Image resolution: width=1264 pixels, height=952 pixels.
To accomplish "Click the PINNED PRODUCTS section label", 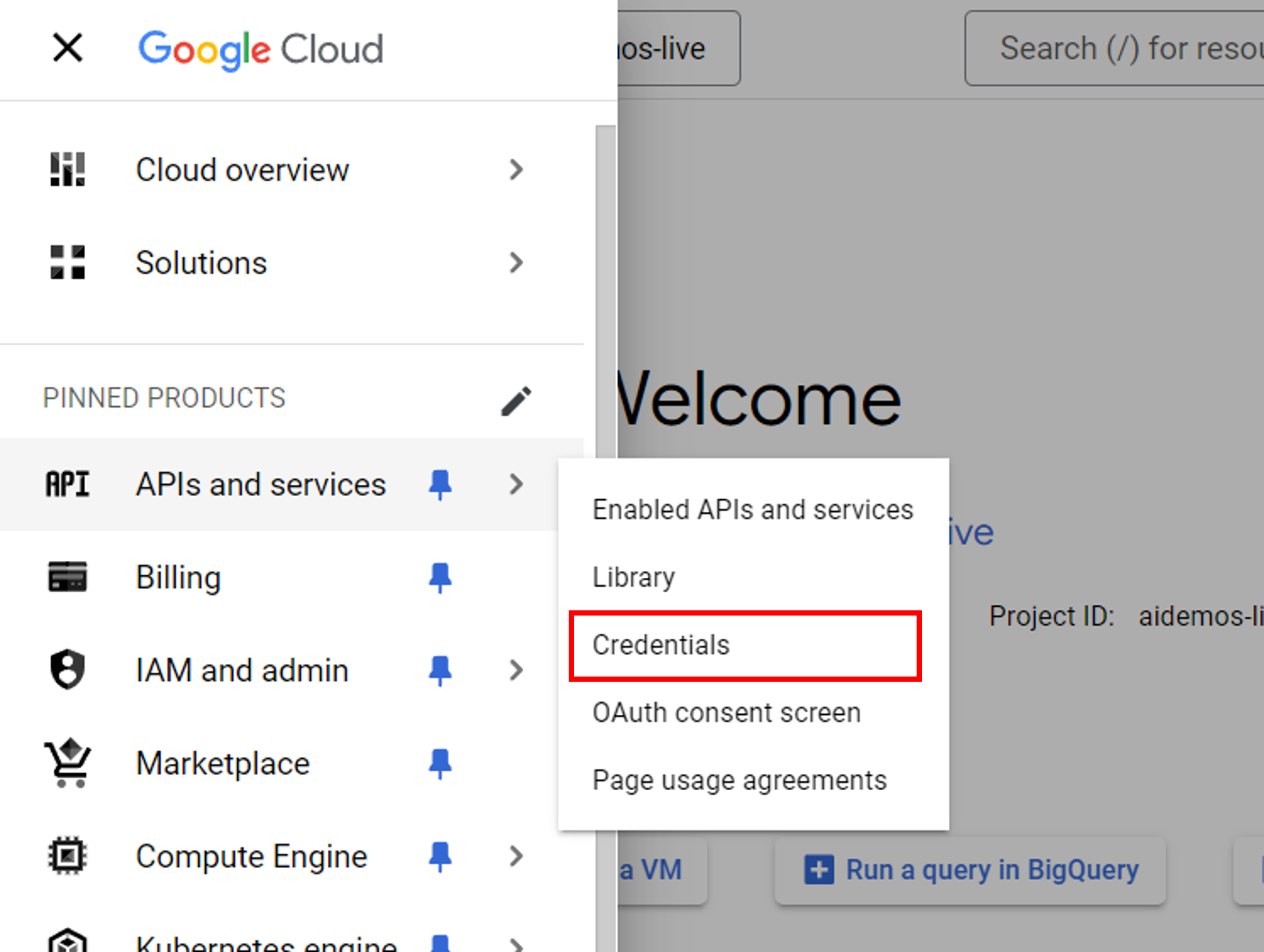I will pyautogui.click(x=164, y=398).
